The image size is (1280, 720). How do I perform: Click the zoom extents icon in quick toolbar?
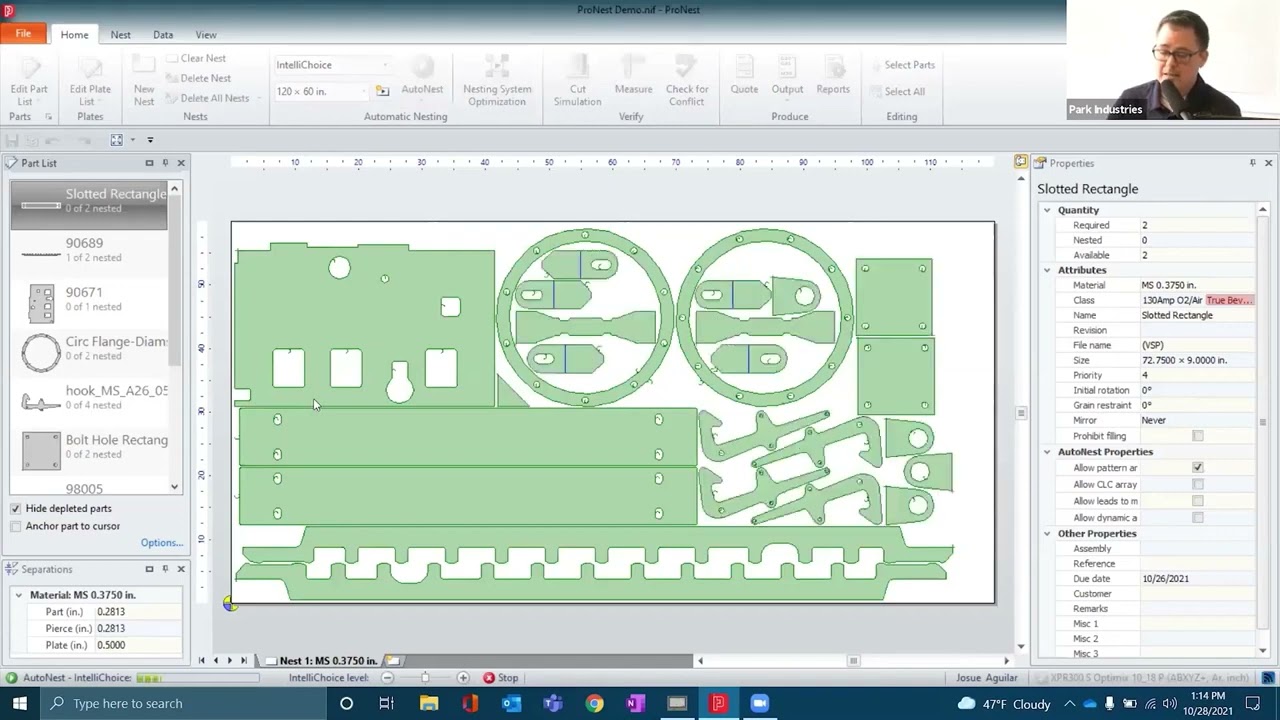(x=117, y=140)
